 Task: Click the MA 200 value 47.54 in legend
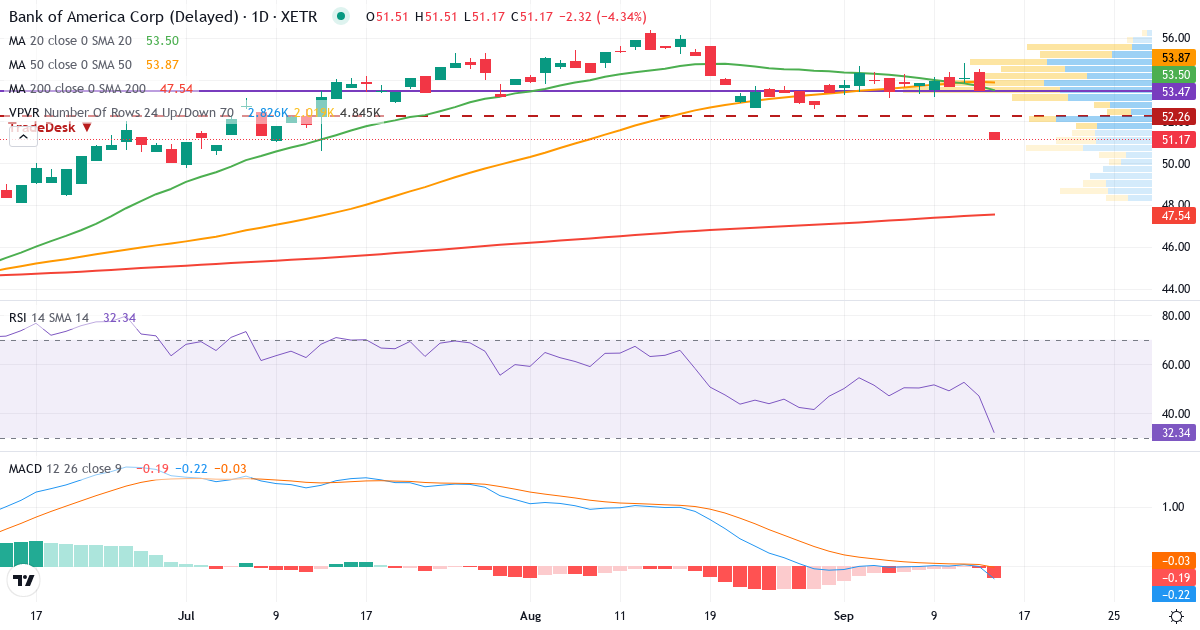[176, 89]
